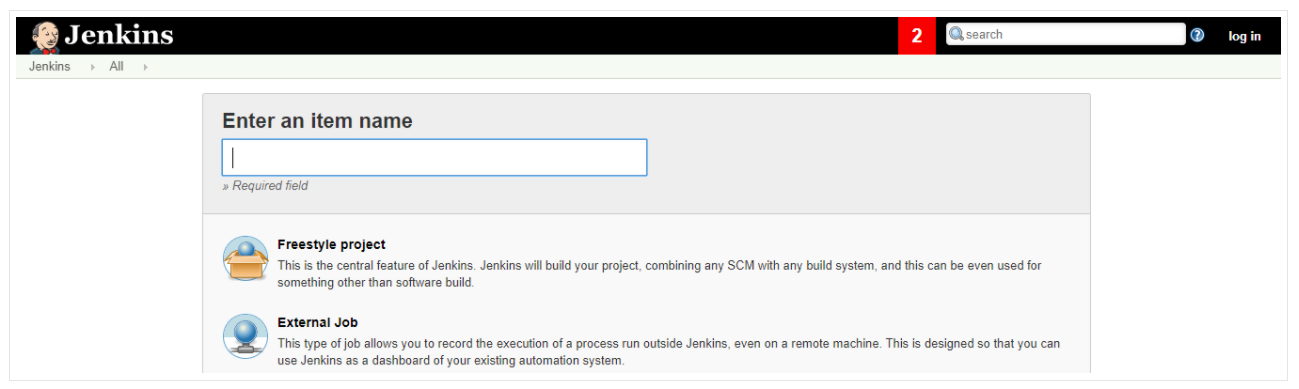Screen dimensions: 1299x389
Task: Click the Jenkins butler logo icon
Action: (x=45, y=36)
